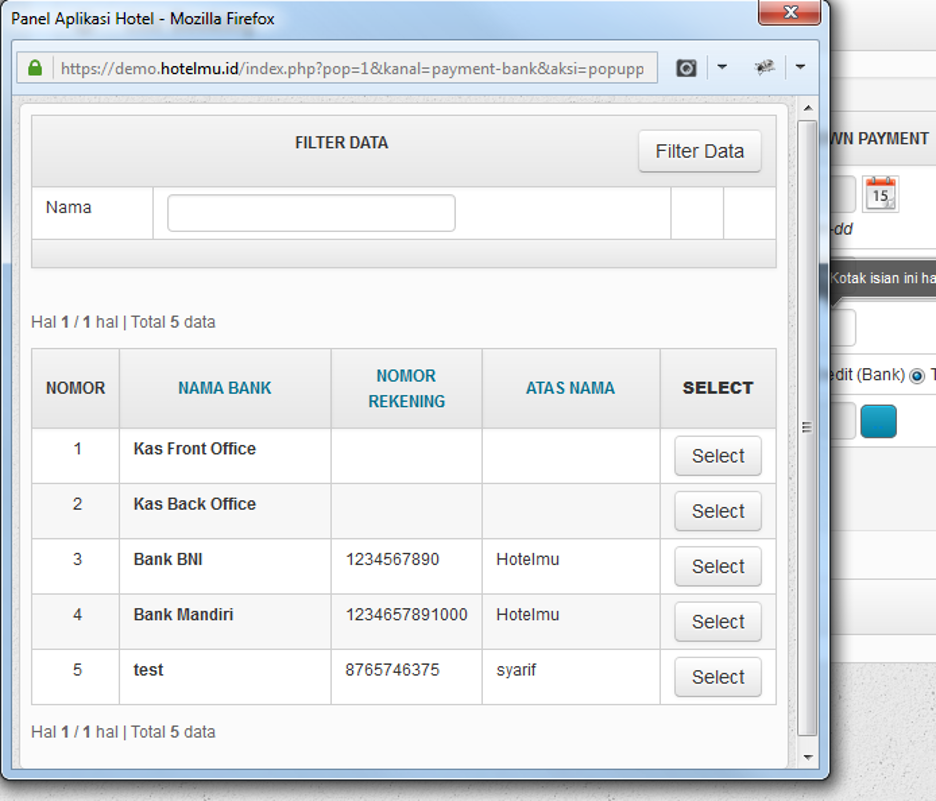Select the radio button after Credit (Bank)
The image size is (936, 801).
[x=916, y=375]
